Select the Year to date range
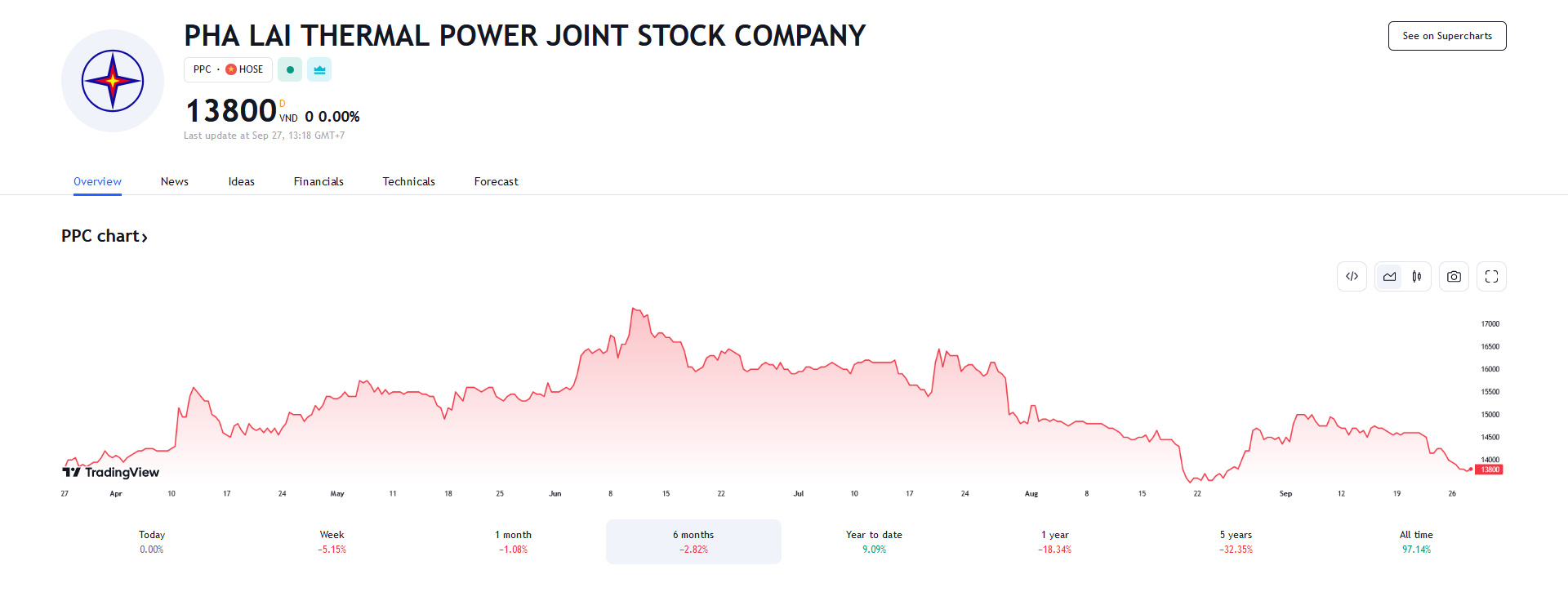1568x601 pixels. pyautogui.click(x=874, y=541)
